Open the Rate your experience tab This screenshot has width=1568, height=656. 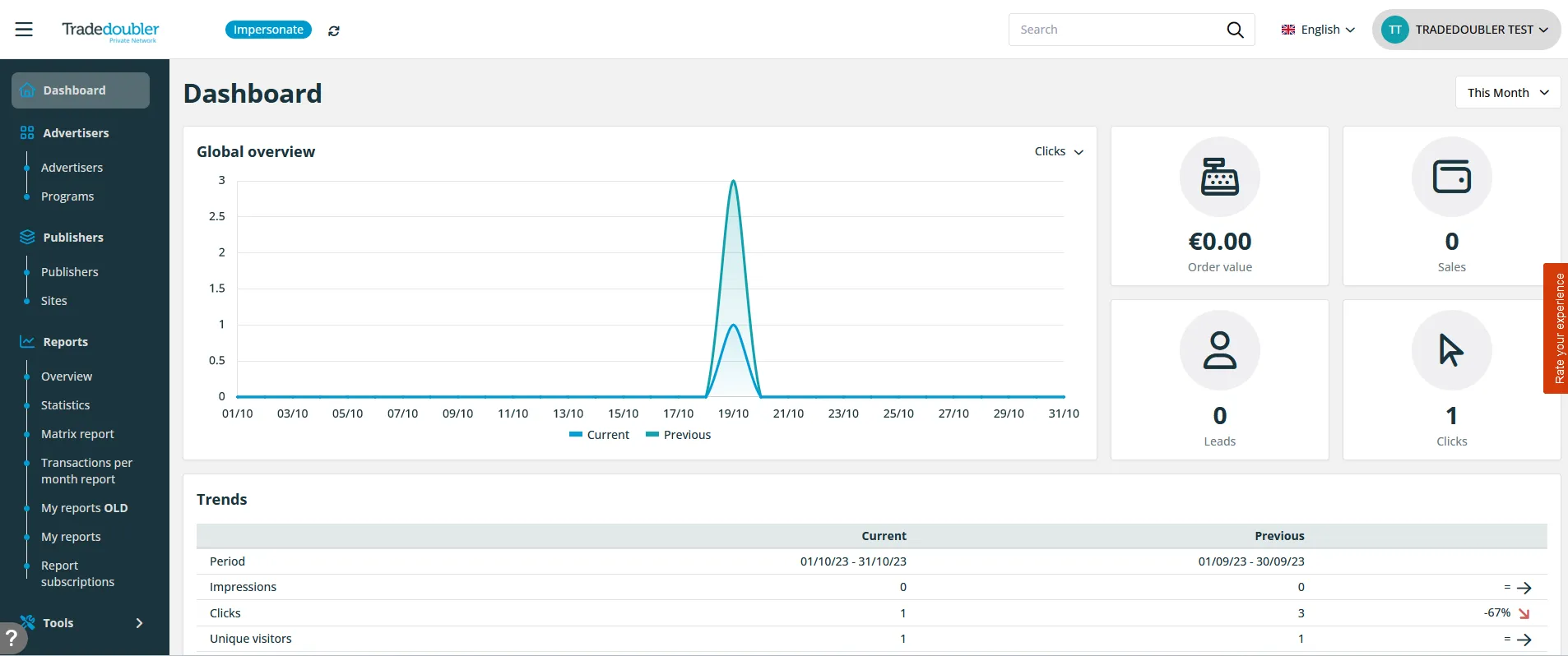[x=1556, y=328]
